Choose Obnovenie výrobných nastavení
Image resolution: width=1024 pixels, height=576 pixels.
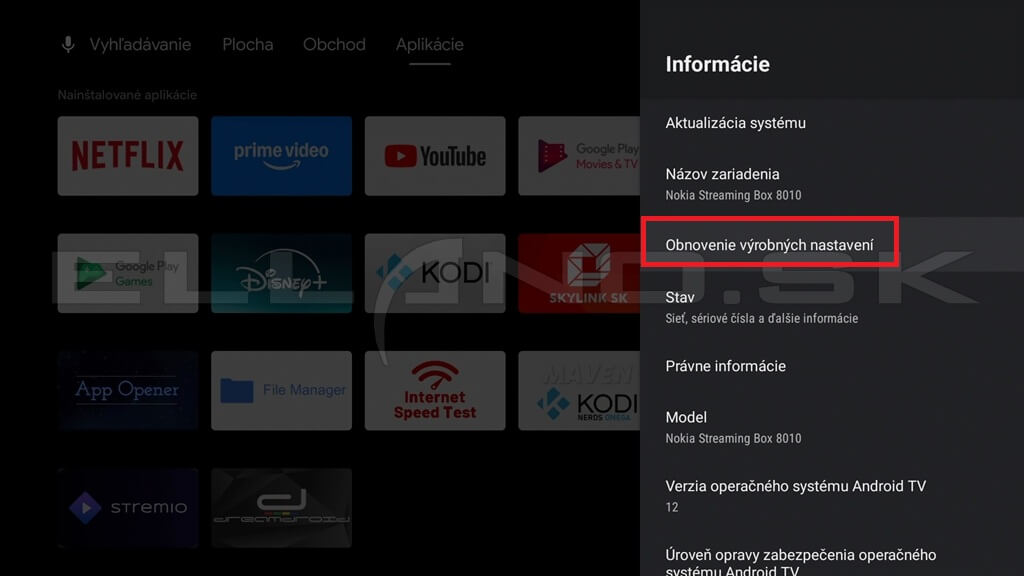(x=769, y=244)
